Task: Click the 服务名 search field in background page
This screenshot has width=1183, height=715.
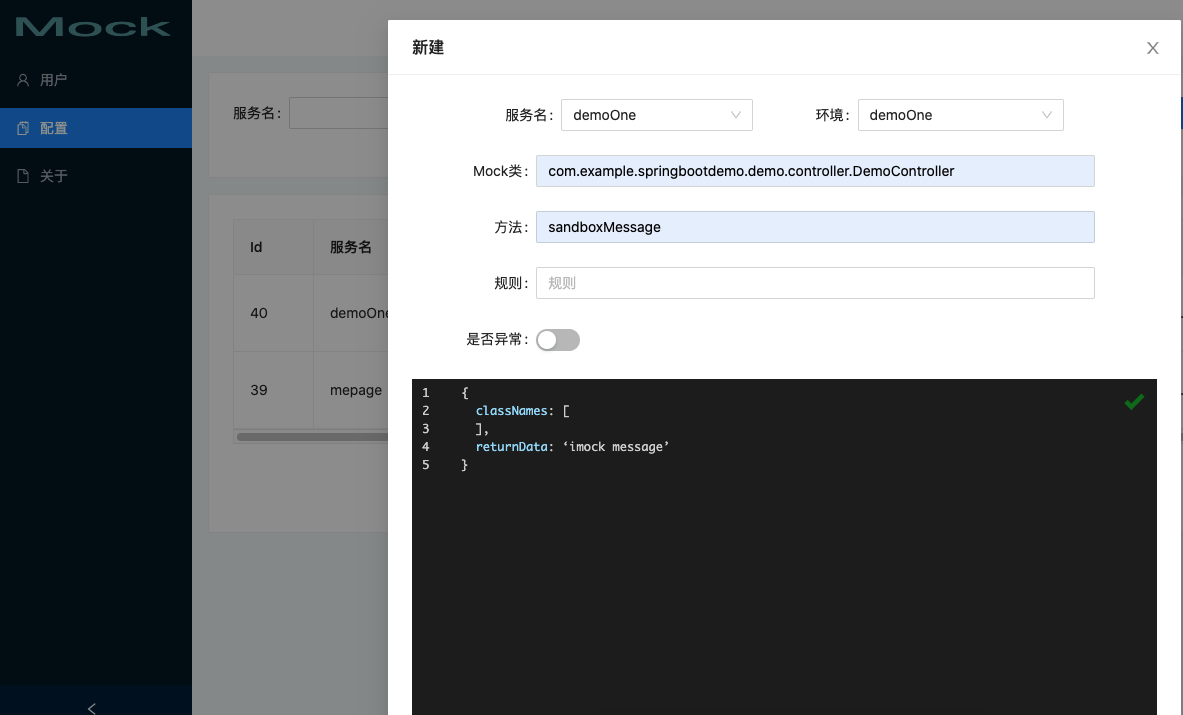Action: coord(338,113)
